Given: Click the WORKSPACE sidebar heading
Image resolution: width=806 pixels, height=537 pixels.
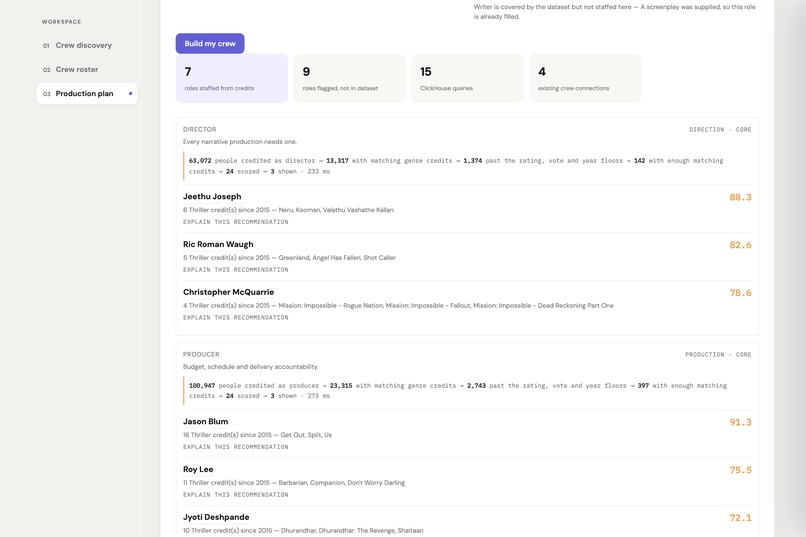Looking at the screenshot, I should pos(61,22).
